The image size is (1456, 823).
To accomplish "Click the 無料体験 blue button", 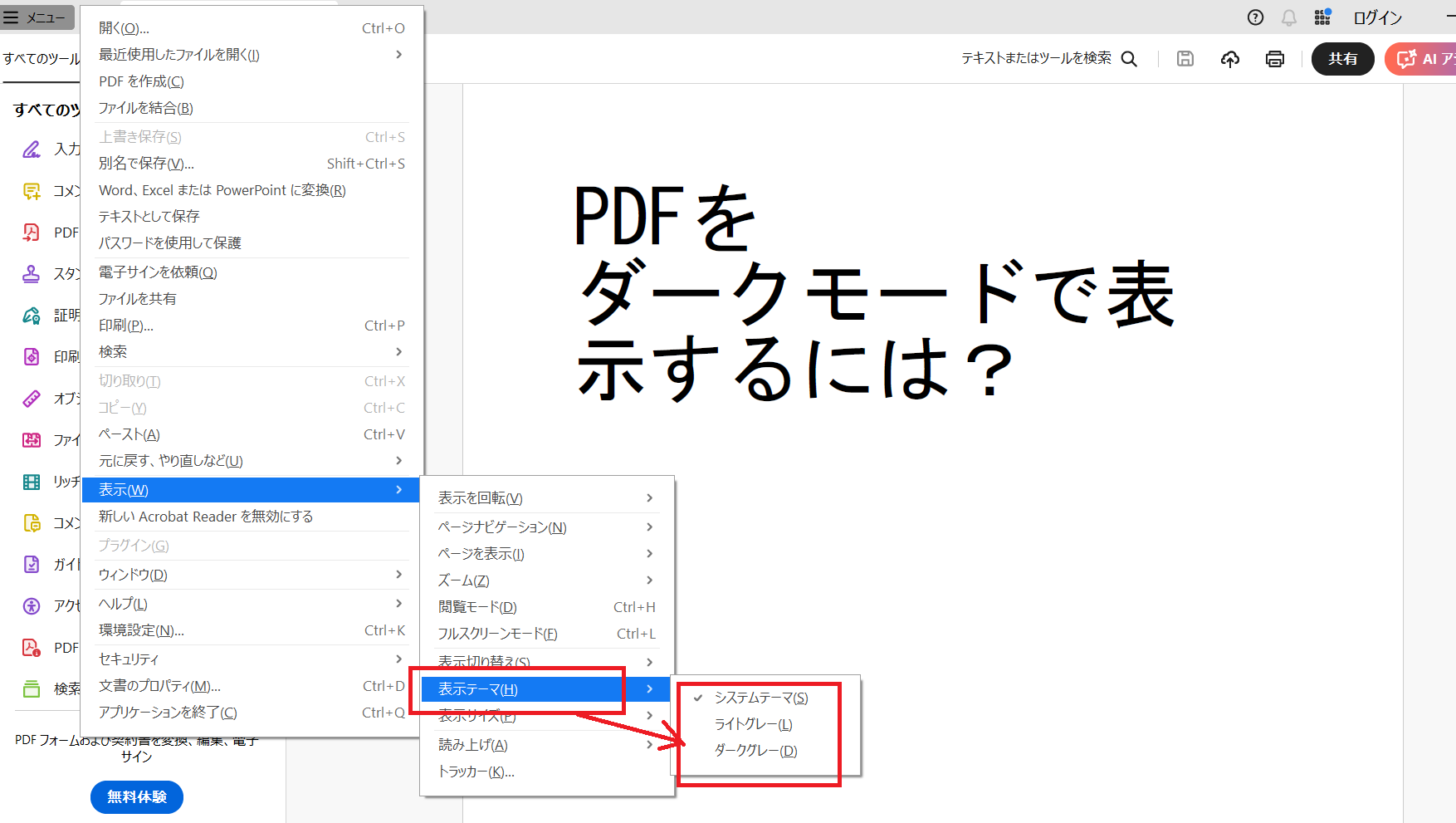I will pos(136,796).
